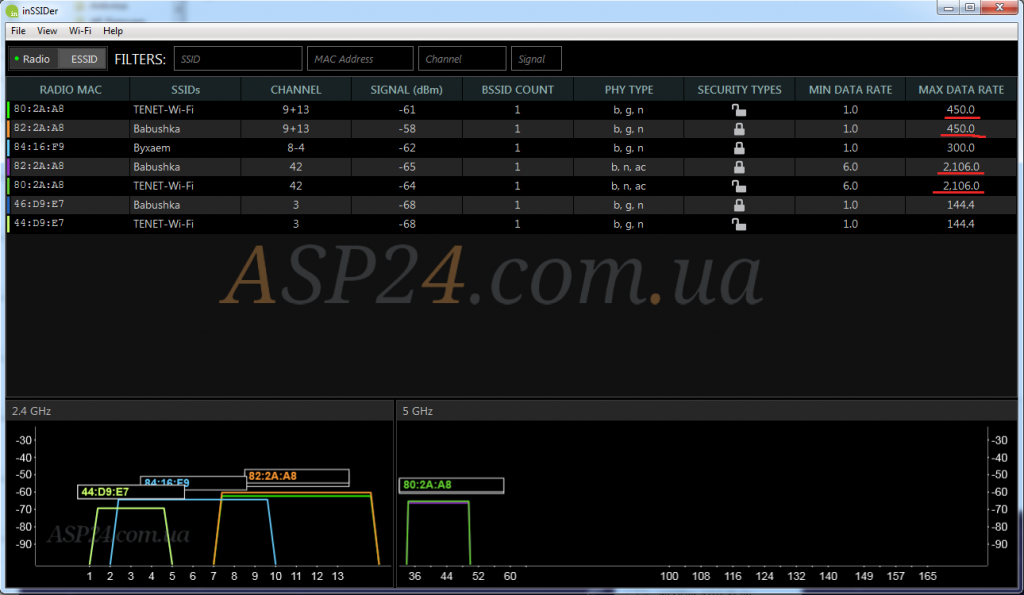The width and height of the screenshot is (1024, 595).
Task: Sort networks by MAX DATA RATE header
Action: click(x=960, y=90)
